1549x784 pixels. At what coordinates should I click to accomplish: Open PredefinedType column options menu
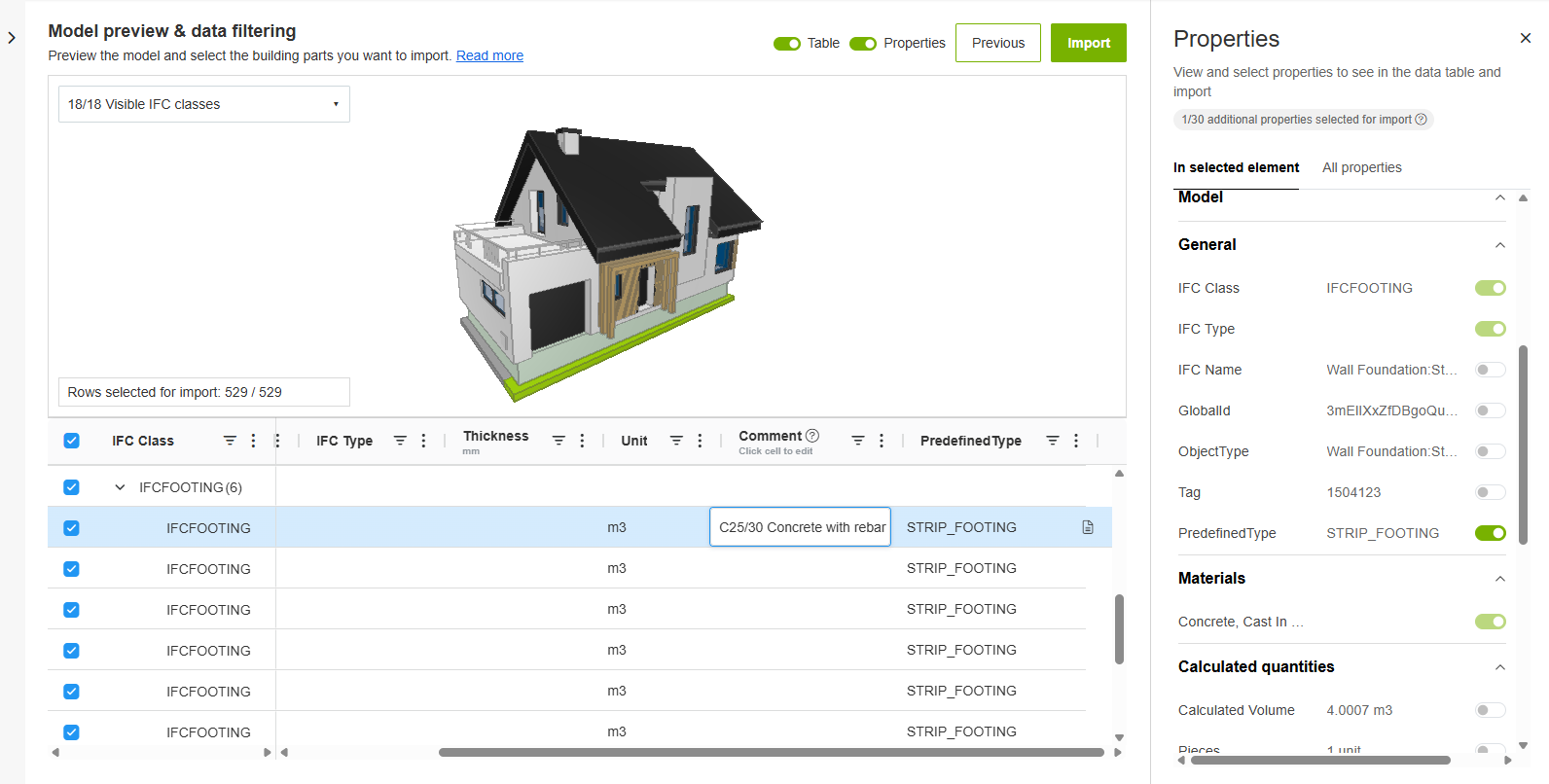tap(1076, 441)
